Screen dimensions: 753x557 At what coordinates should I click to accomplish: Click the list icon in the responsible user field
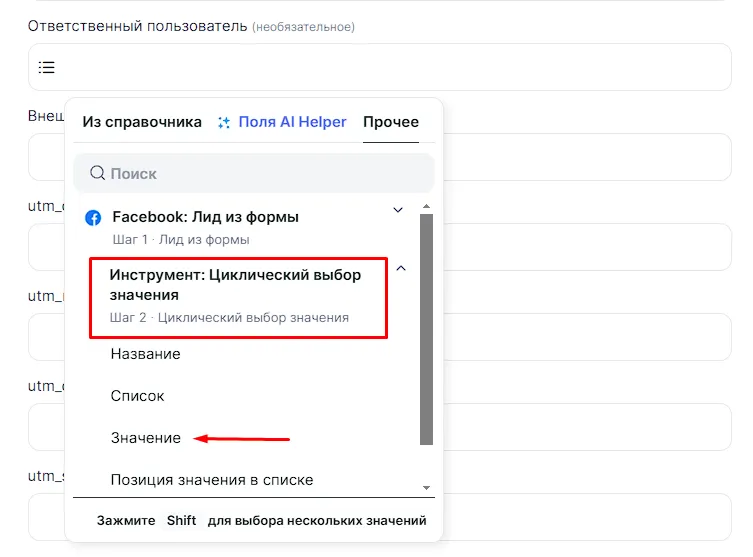click(47, 68)
